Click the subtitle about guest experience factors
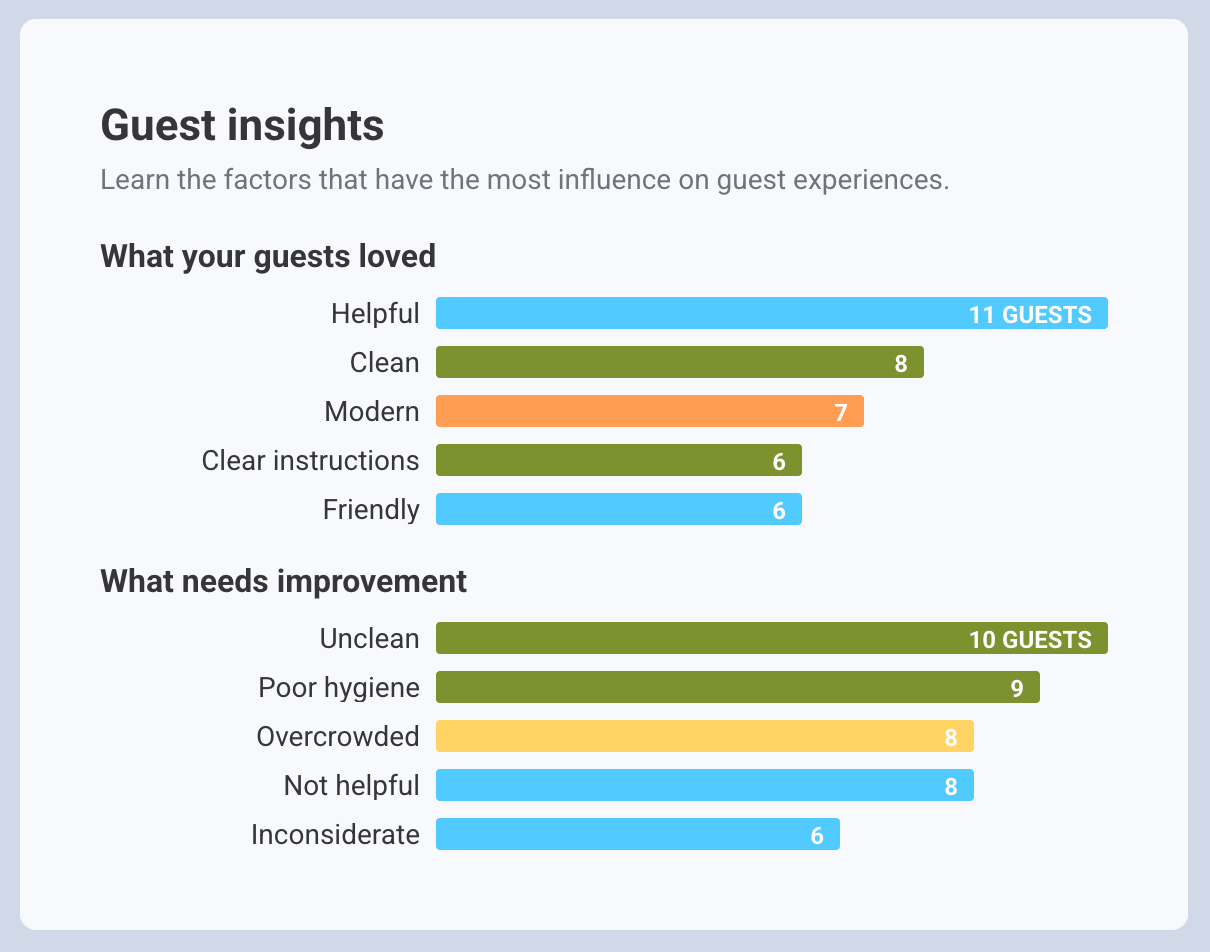The height and width of the screenshot is (952, 1210). click(x=524, y=181)
